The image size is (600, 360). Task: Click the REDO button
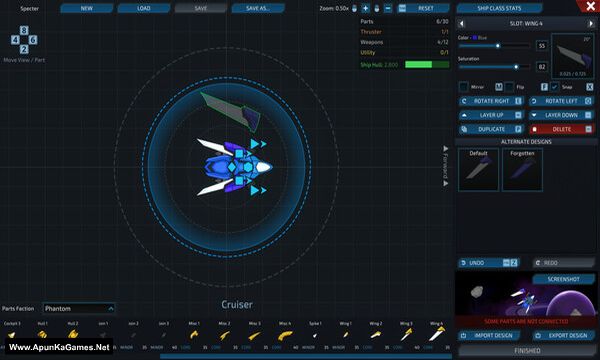564,263
